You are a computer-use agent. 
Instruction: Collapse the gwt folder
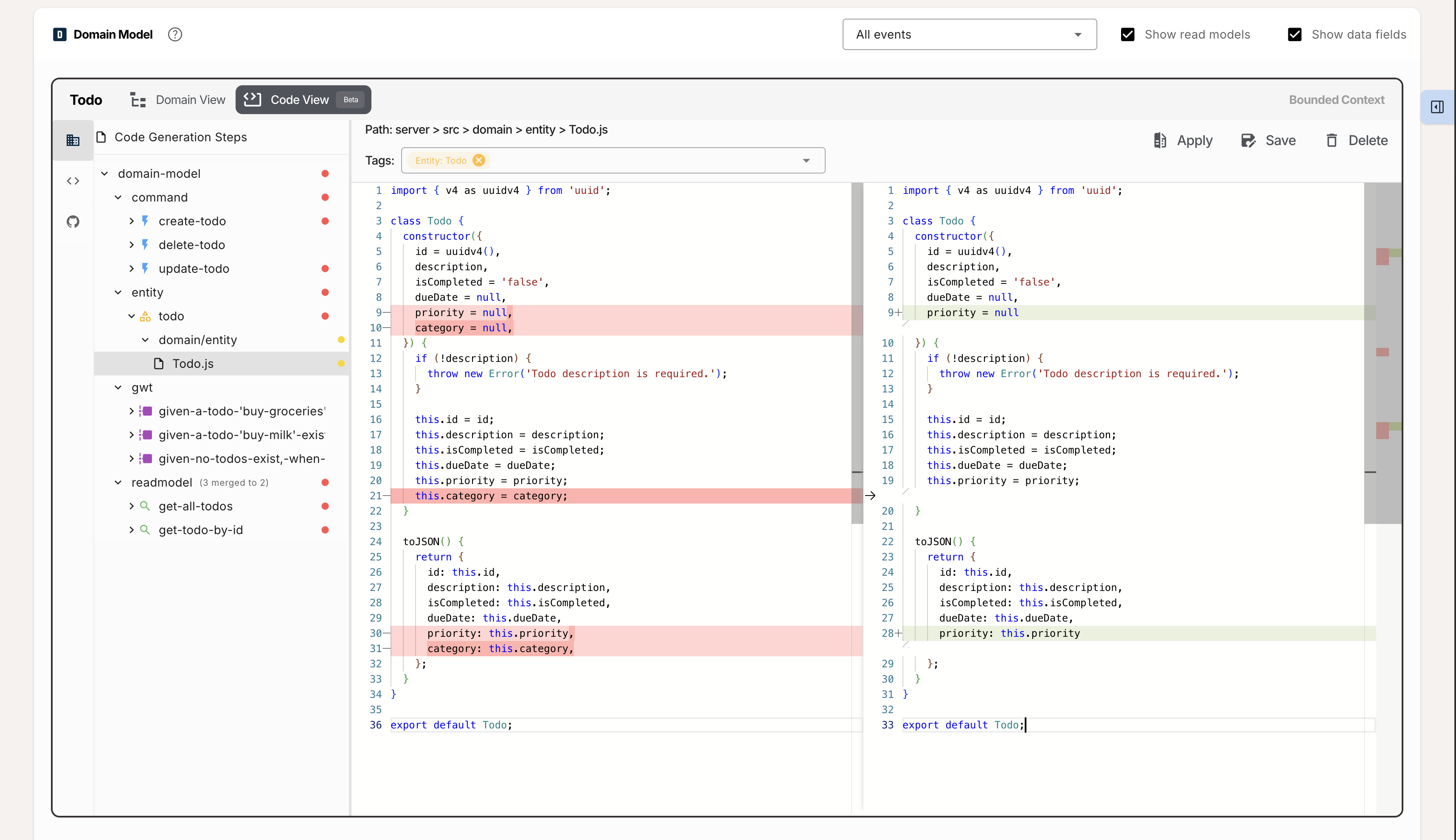pos(118,388)
